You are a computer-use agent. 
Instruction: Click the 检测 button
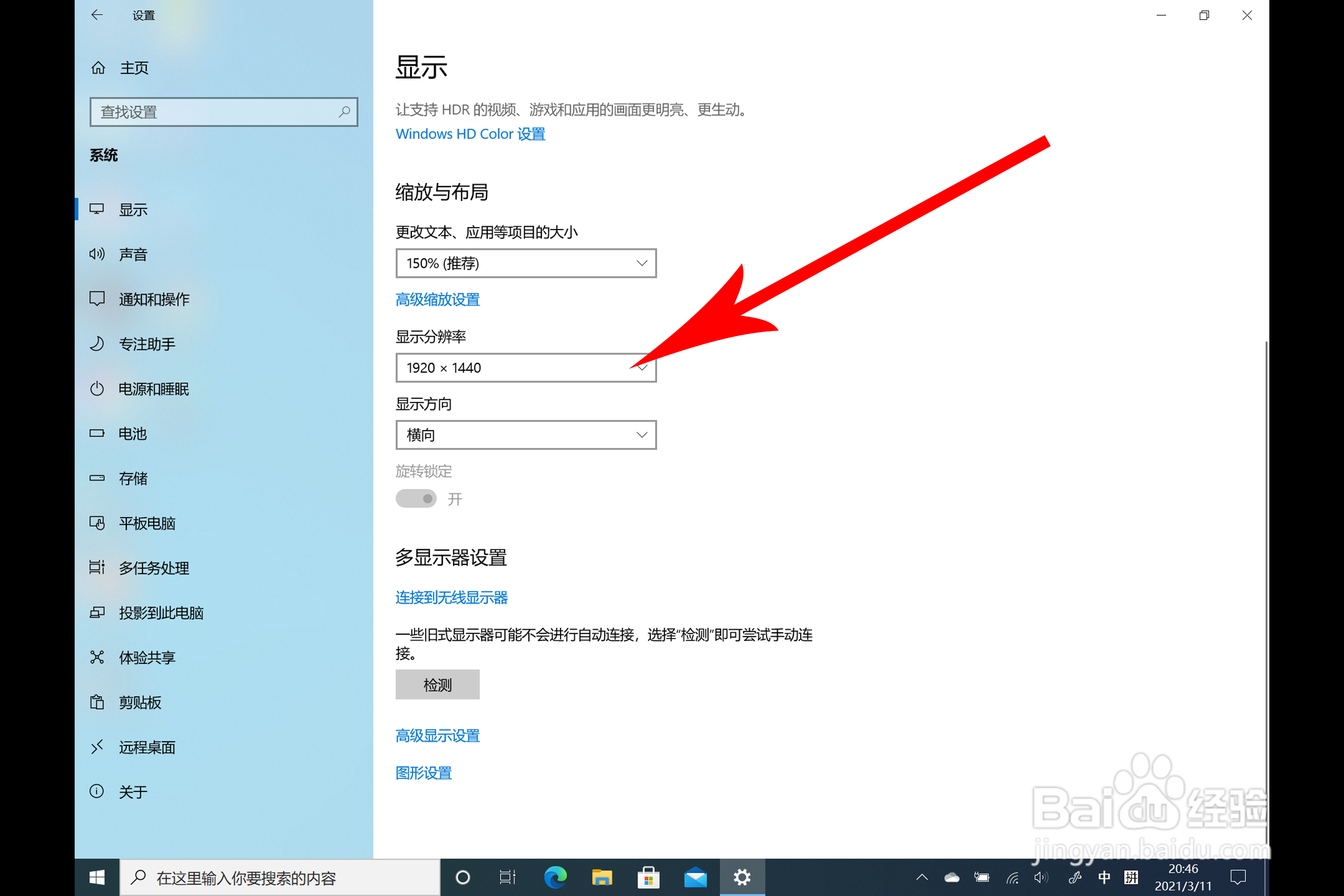pyautogui.click(x=437, y=684)
